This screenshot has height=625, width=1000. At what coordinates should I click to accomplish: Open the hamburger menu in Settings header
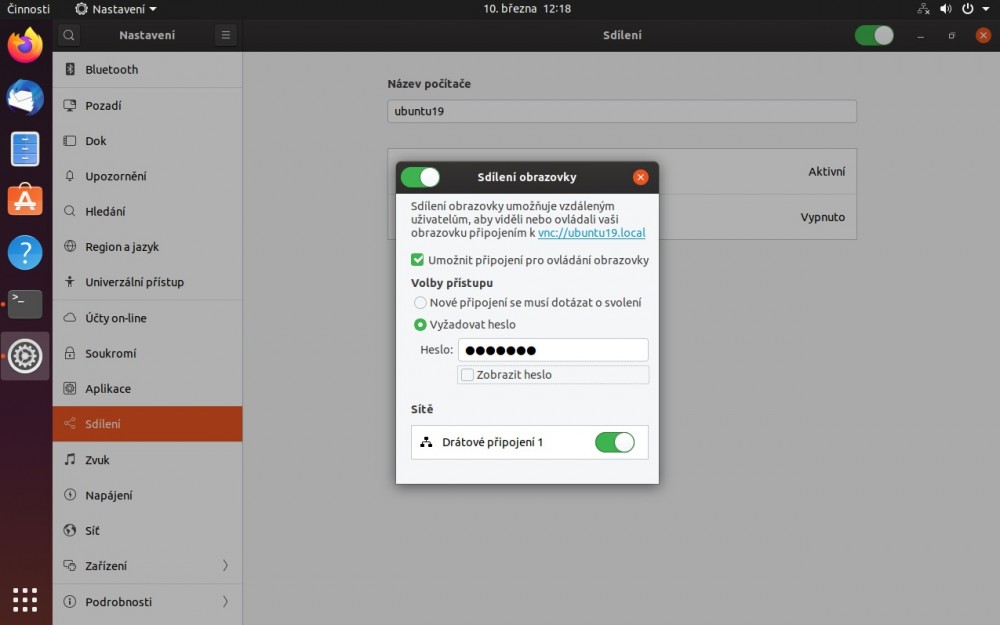226,35
